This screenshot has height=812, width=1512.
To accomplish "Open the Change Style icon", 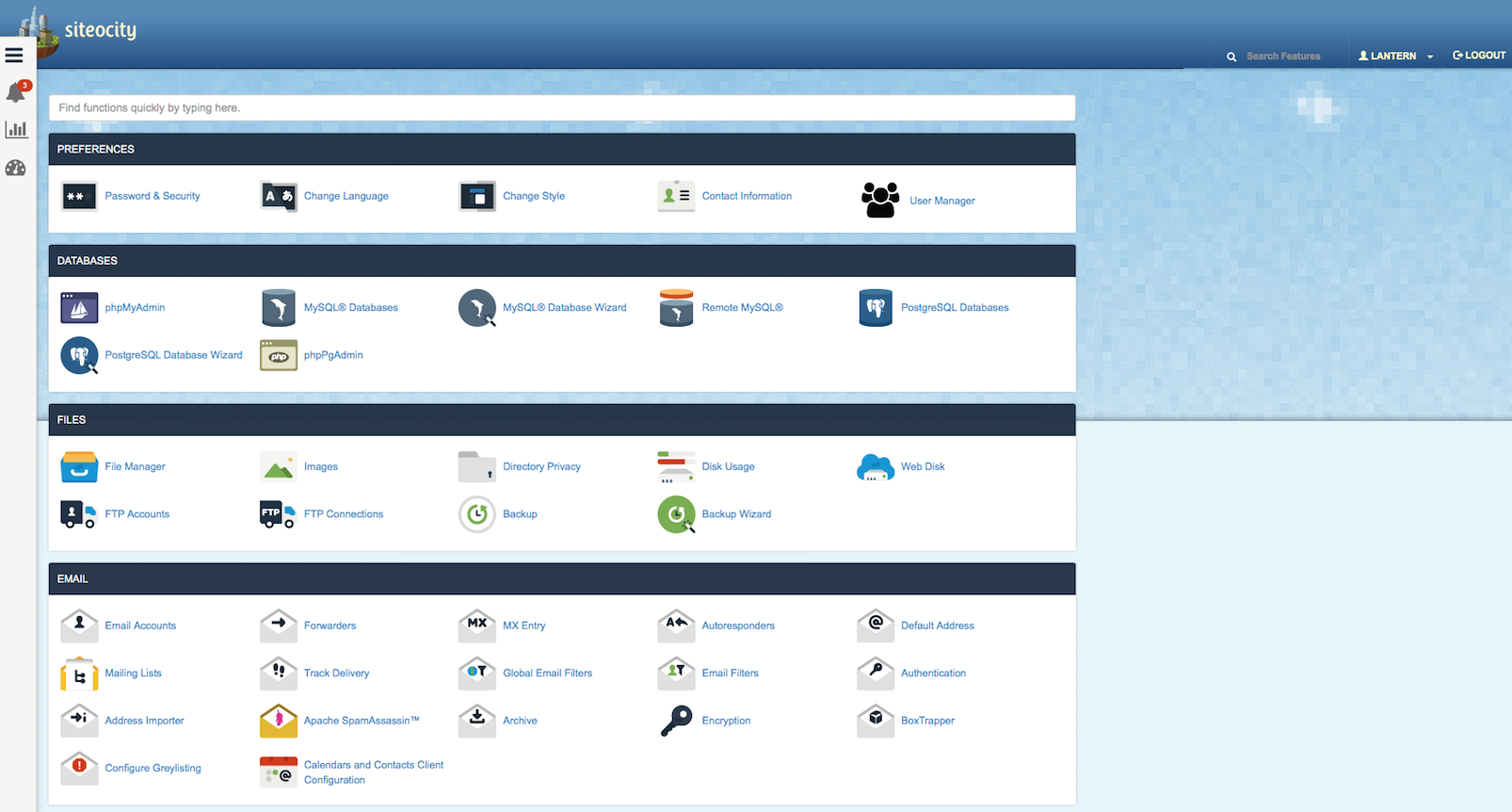I will (477, 196).
